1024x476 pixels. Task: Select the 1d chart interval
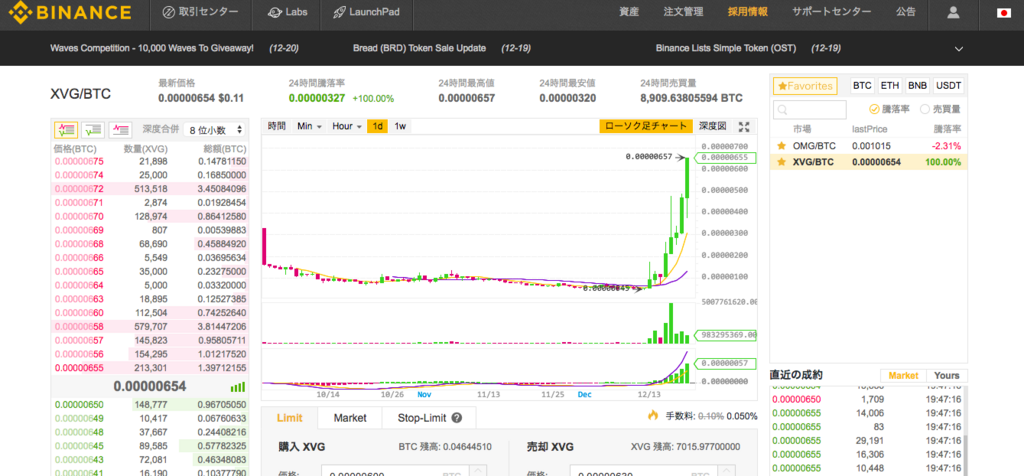click(x=377, y=126)
